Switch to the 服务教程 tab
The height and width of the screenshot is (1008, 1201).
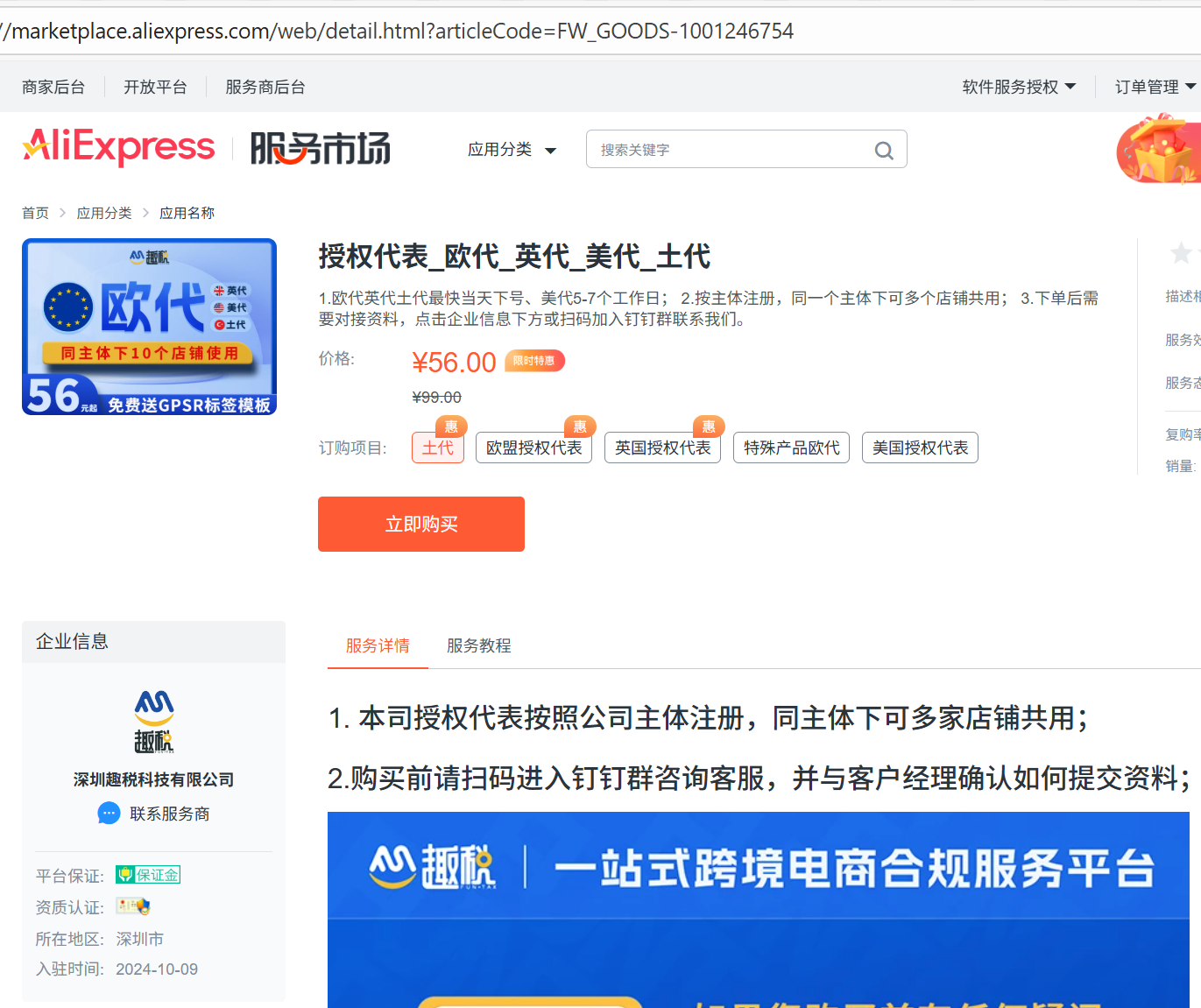479,645
